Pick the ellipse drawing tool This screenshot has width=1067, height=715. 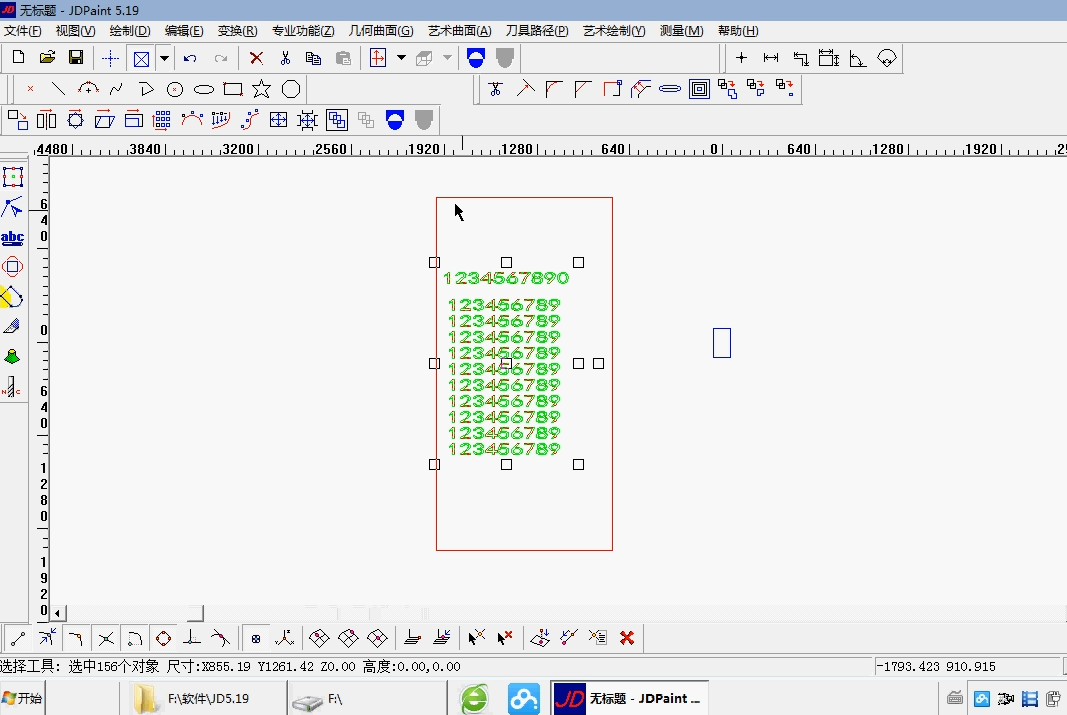[x=204, y=89]
